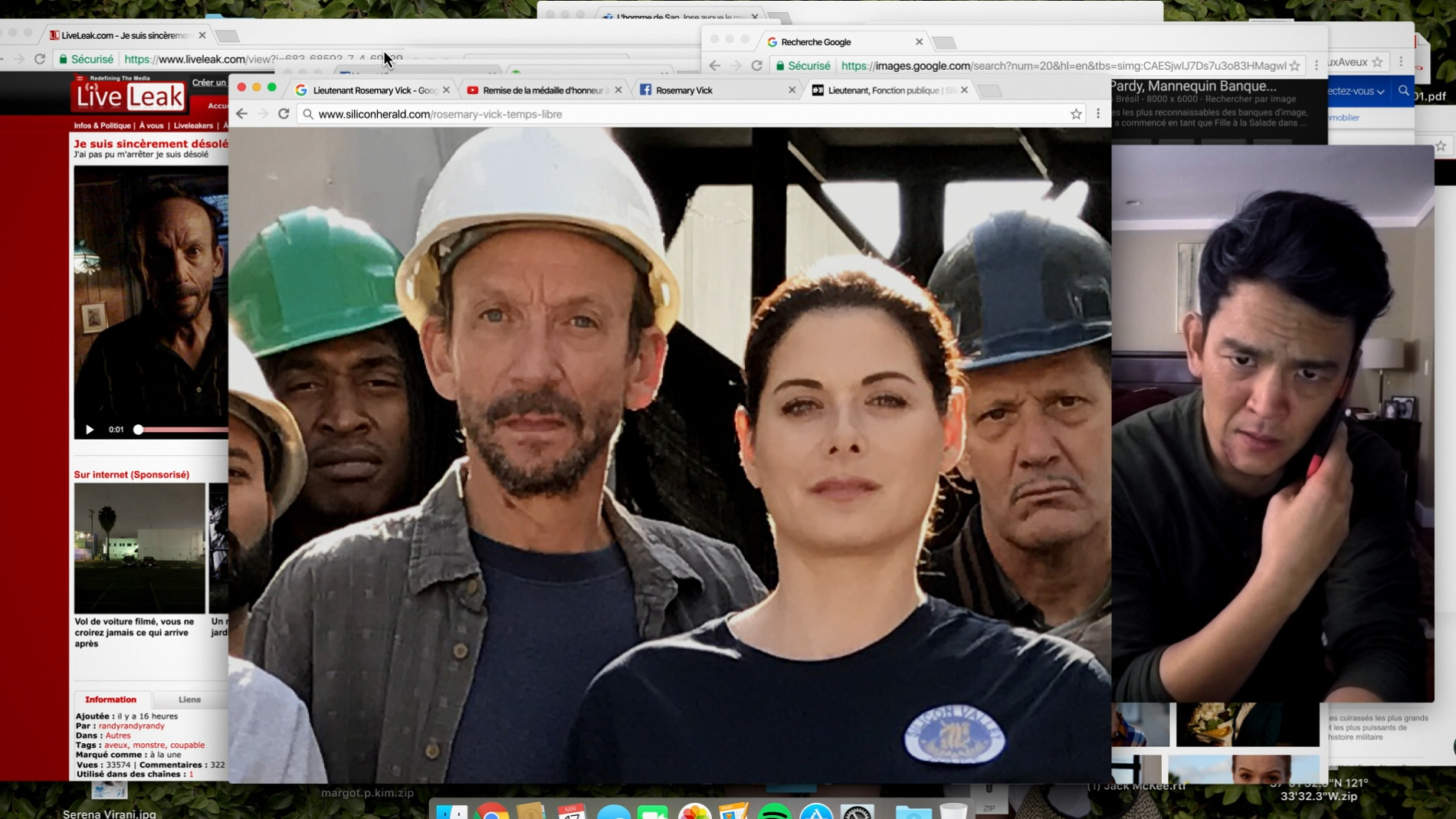This screenshot has height=819, width=1456.
Task: Reload the Recherche Google window
Action: pyautogui.click(x=756, y=66)
